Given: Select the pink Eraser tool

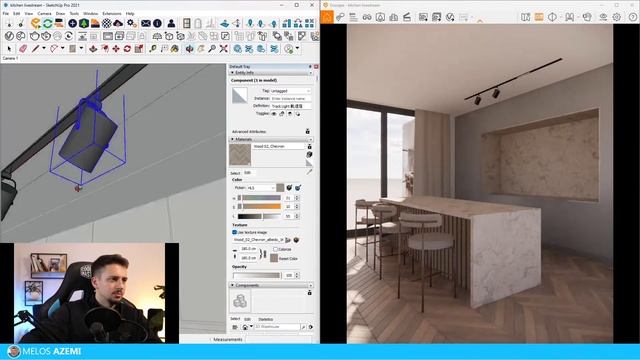Looking at the screenshot, I should point(23,49).
